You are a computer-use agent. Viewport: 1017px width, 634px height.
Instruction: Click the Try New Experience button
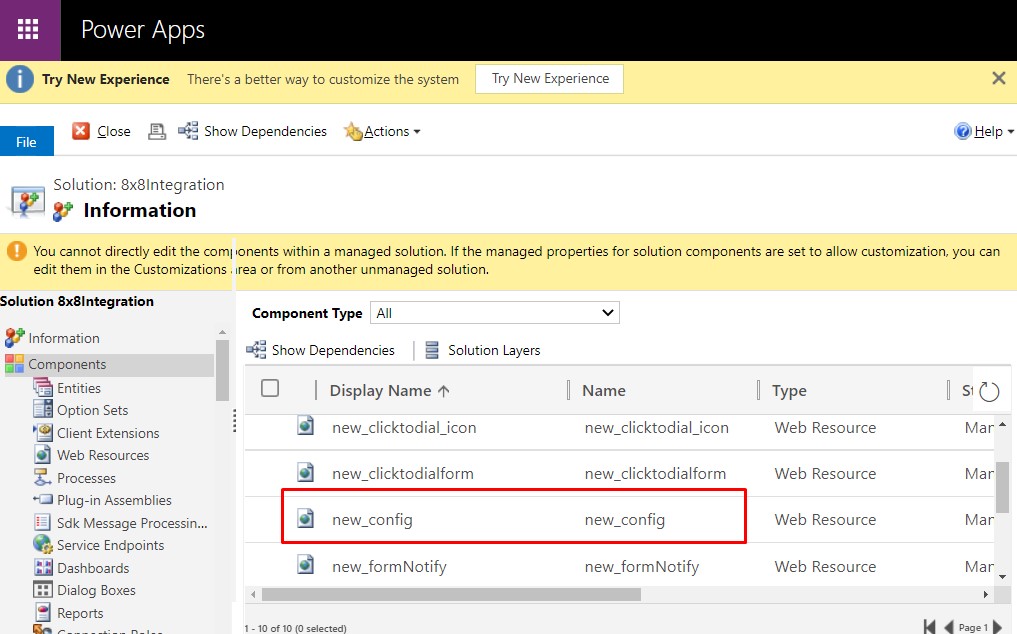click(x=549, y=79)
